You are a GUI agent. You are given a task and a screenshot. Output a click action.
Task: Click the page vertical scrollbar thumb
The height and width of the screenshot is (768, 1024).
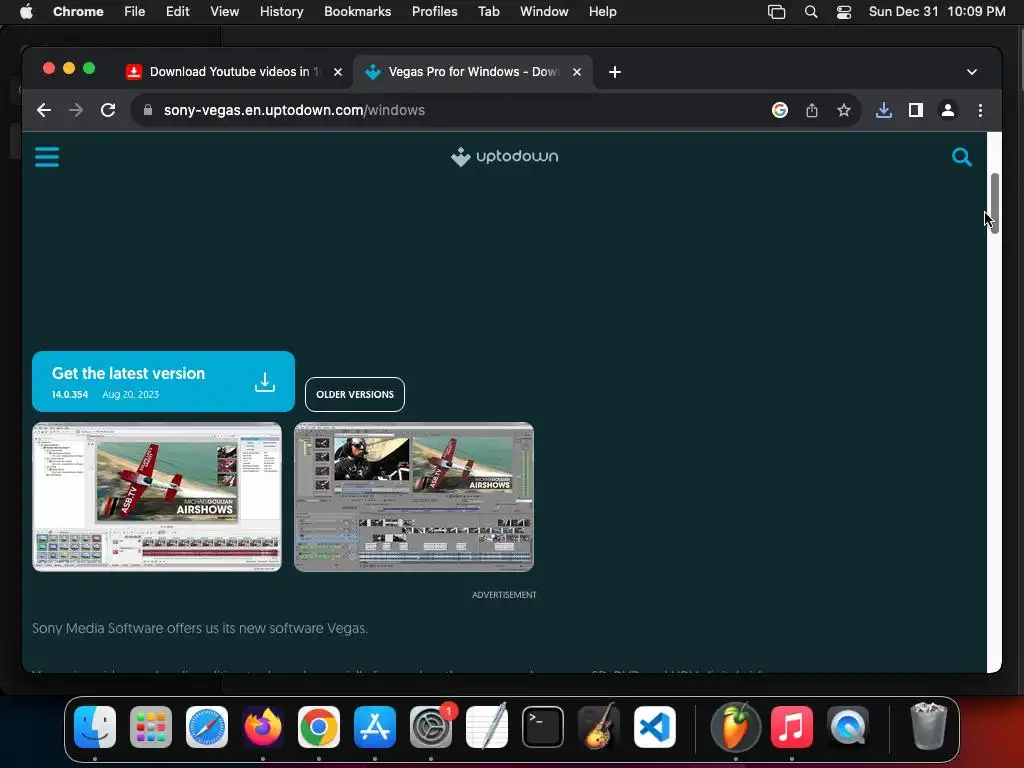tap(994, 202)
